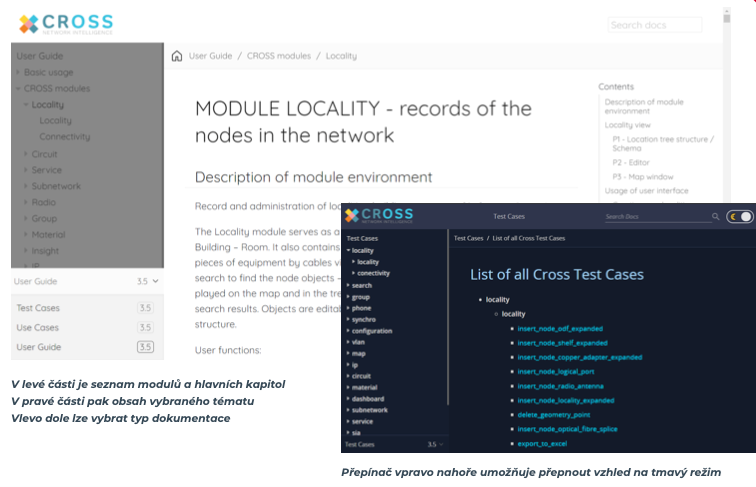Open insert_node_radio_antenna test case
Viewport: 756px width, 487px height.
[560, 386]
